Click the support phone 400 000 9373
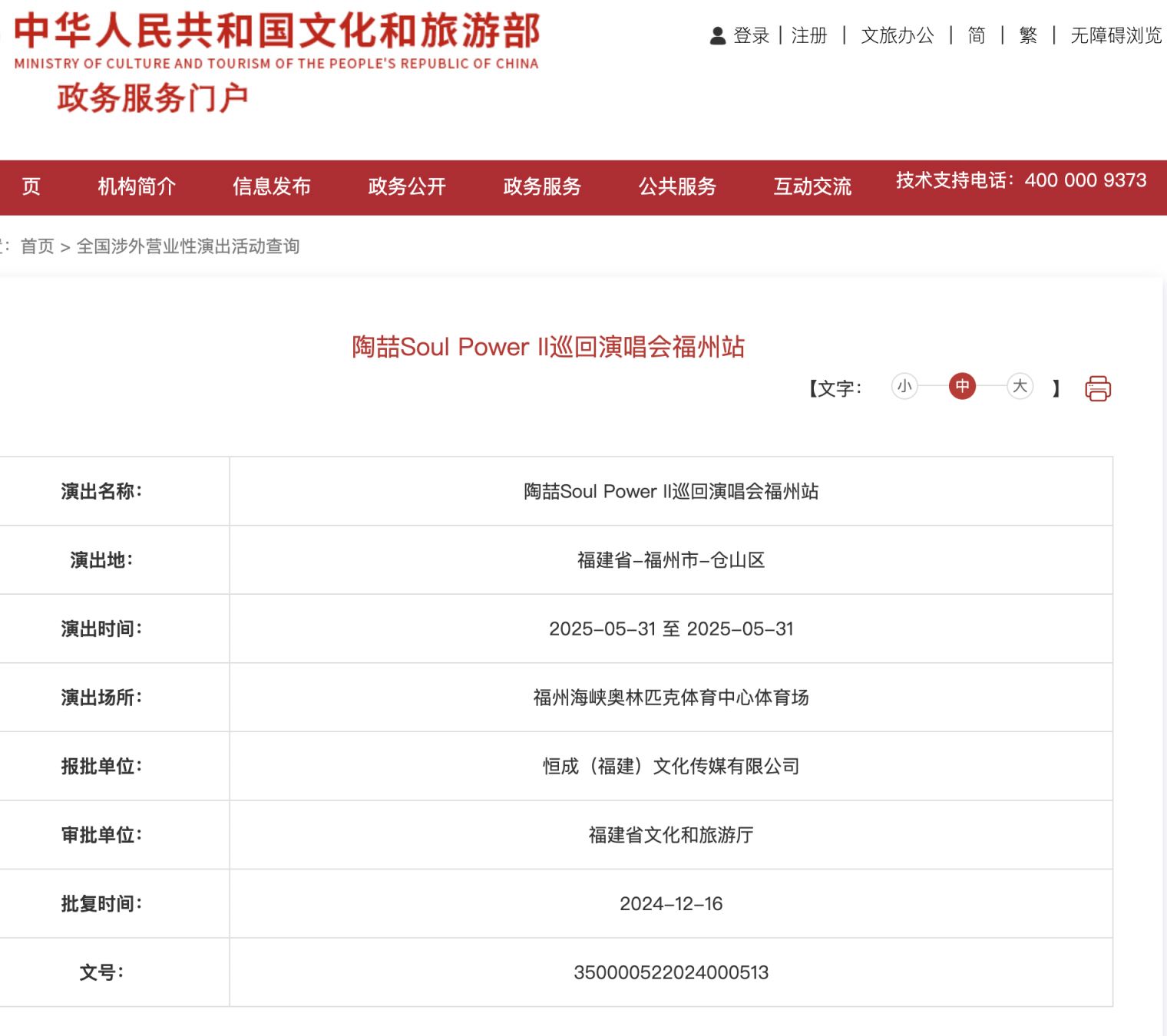Screen dimensions: 1167x1036 click(x=1086, y=180)
